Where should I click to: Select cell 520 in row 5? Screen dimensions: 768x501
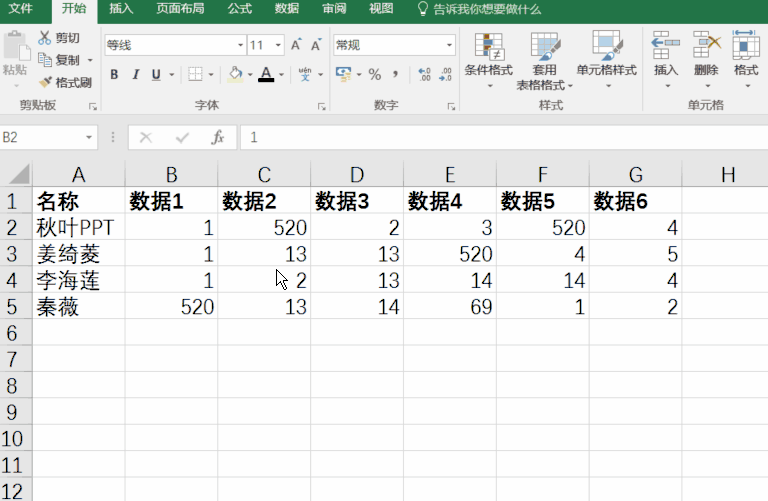171,307
